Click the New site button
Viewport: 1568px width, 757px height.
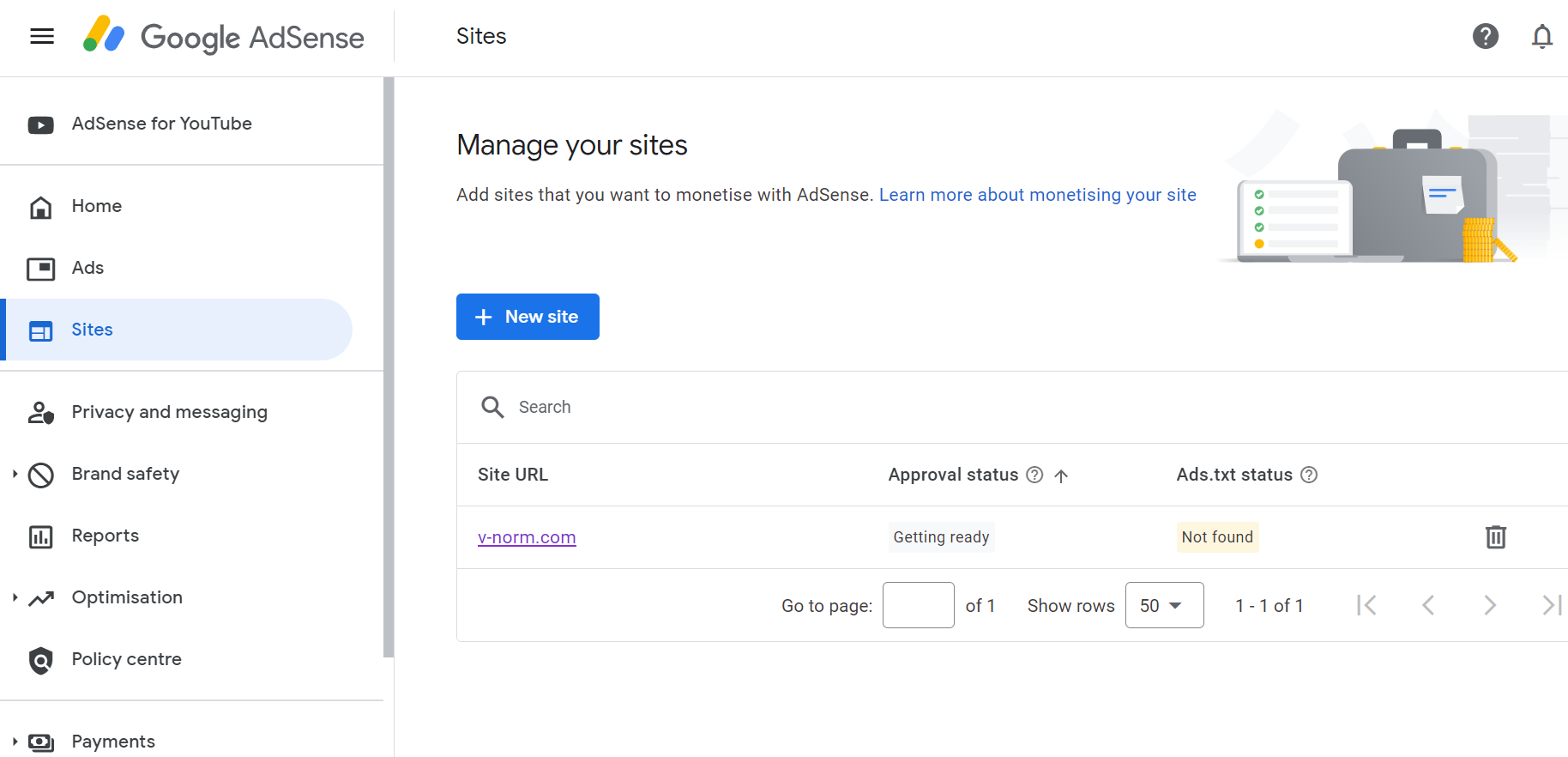point(528,317)
